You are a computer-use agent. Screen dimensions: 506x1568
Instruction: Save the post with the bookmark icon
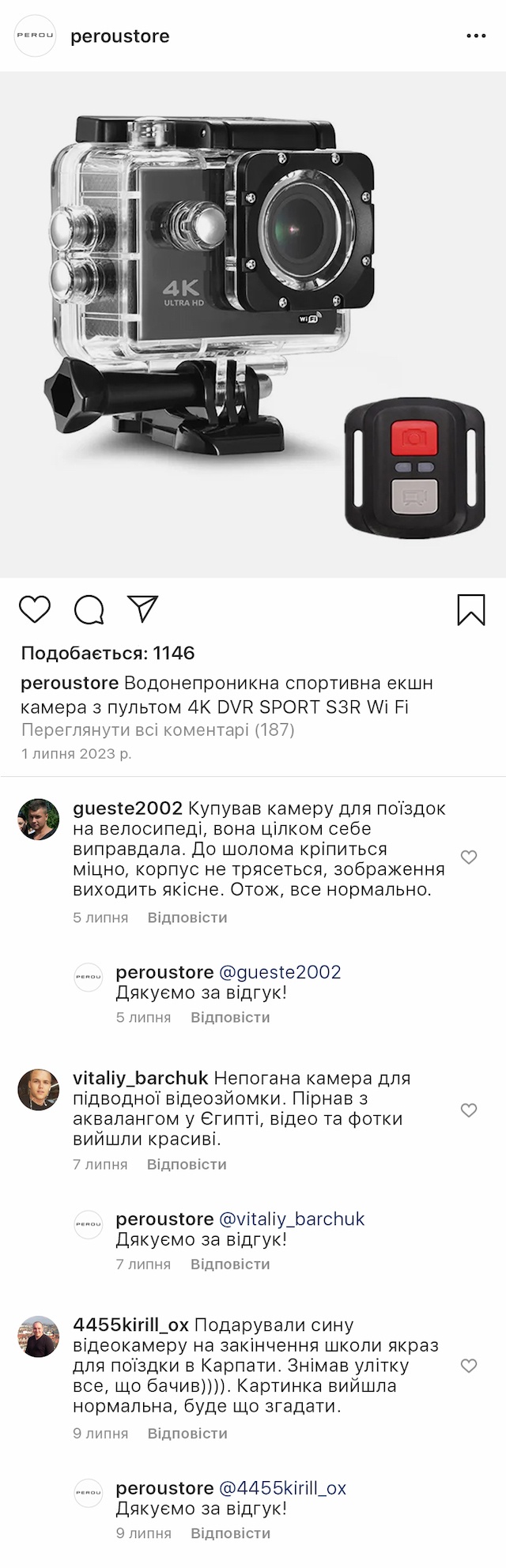coord(471,609)
